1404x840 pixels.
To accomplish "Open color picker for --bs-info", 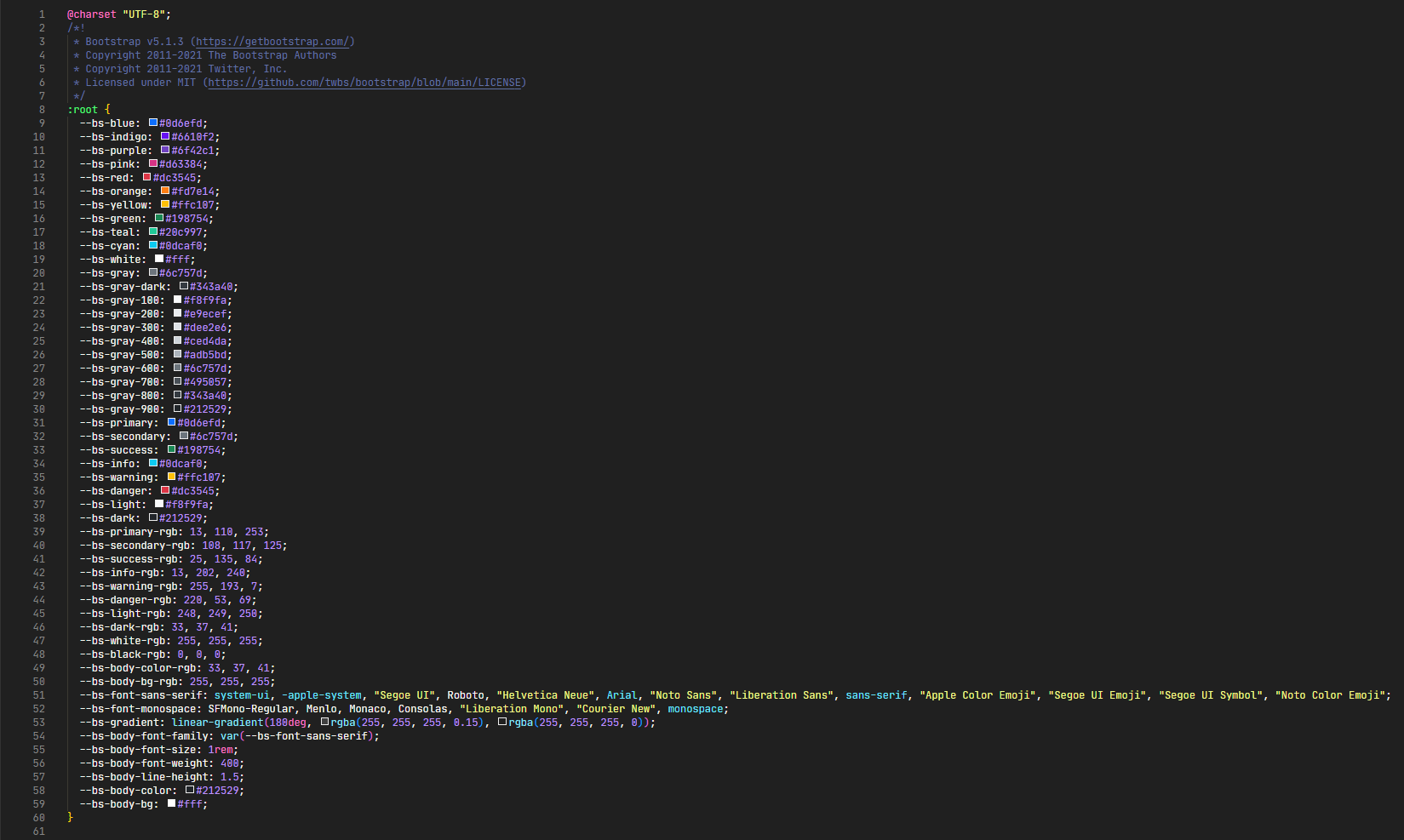I will (153, 463).
